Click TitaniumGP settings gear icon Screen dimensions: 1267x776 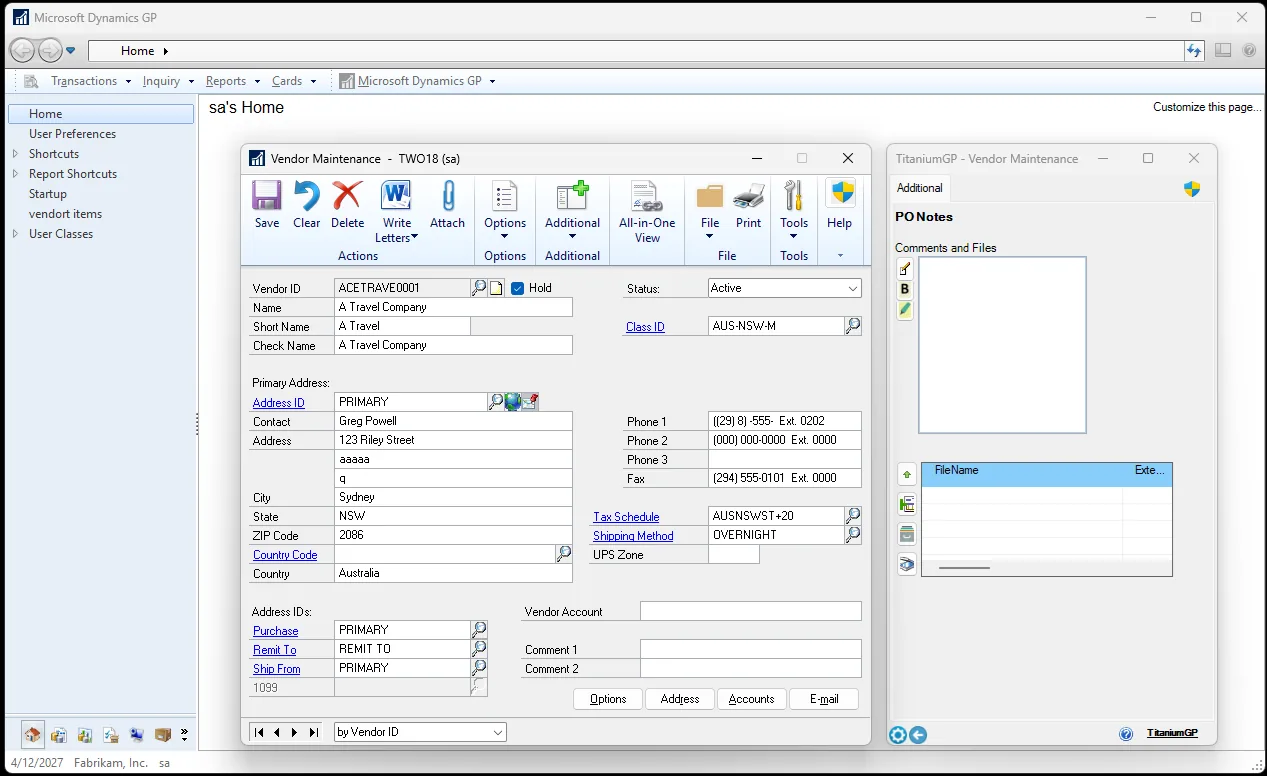897,735
